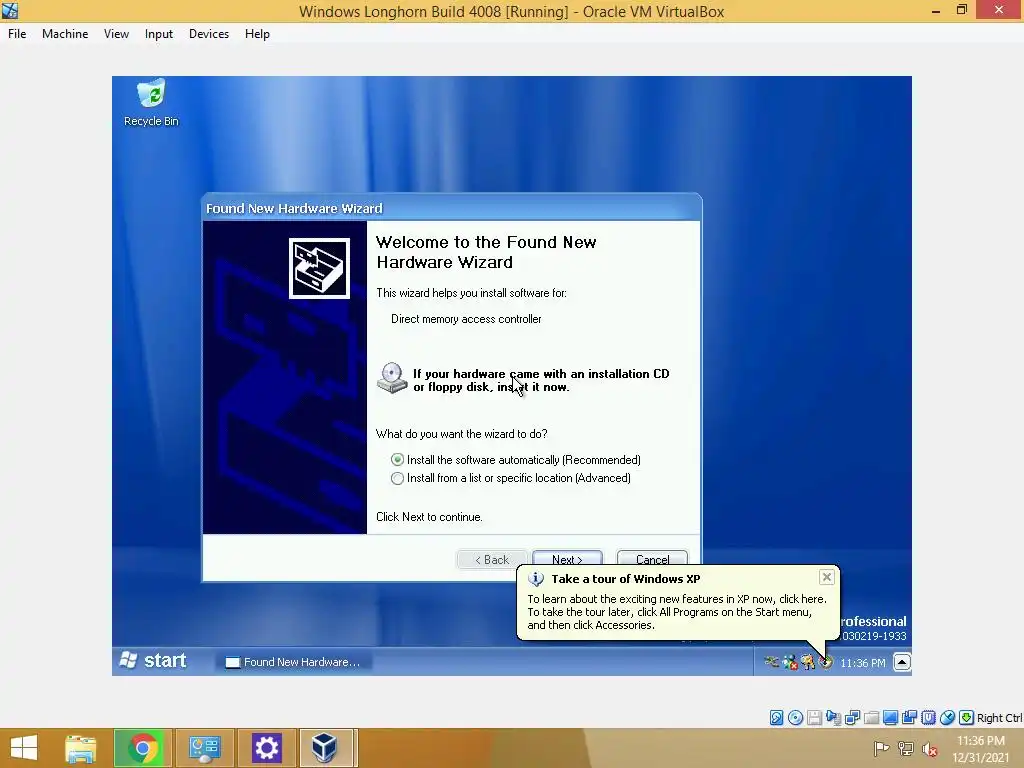Open File Explorer on host taskbar
1024x768 pixels.
[x=81, y=748]
